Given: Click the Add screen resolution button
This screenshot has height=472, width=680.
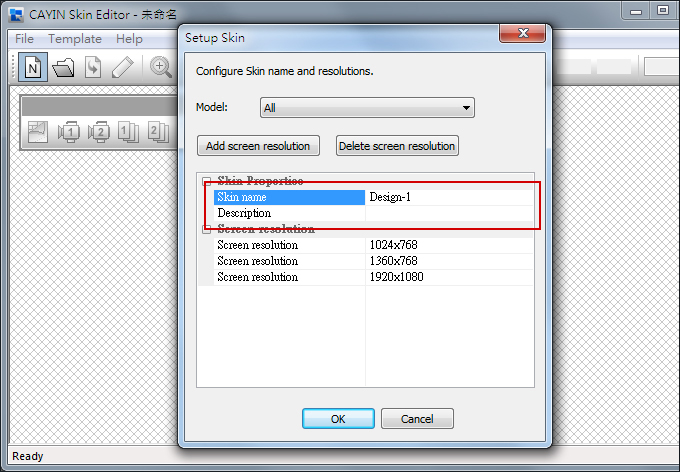Looking at the screenshot, I should [x=258, y=146].
